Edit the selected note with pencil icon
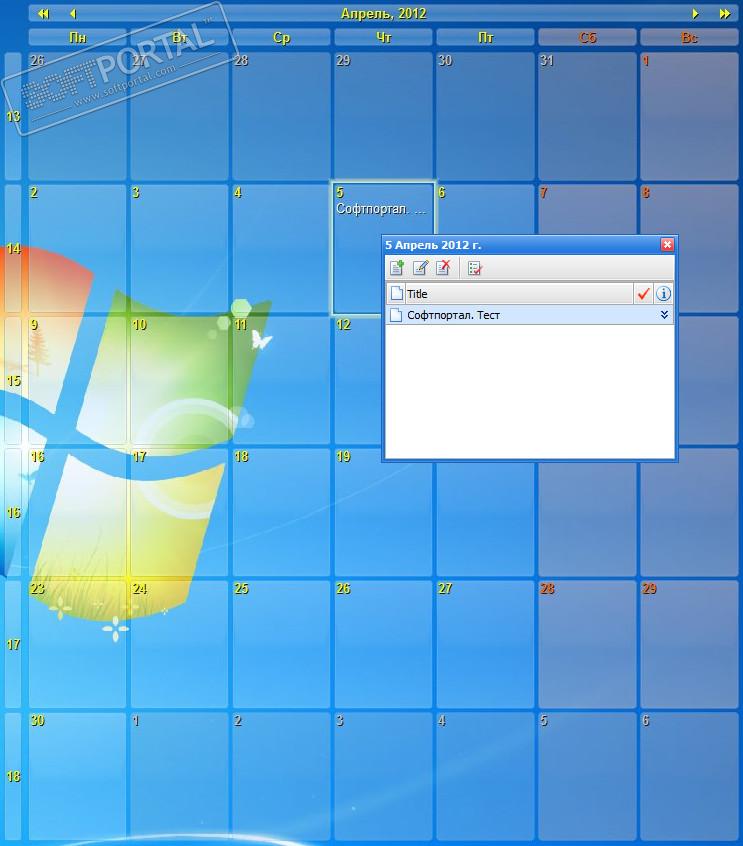743x846 pixels. [420, 268]
